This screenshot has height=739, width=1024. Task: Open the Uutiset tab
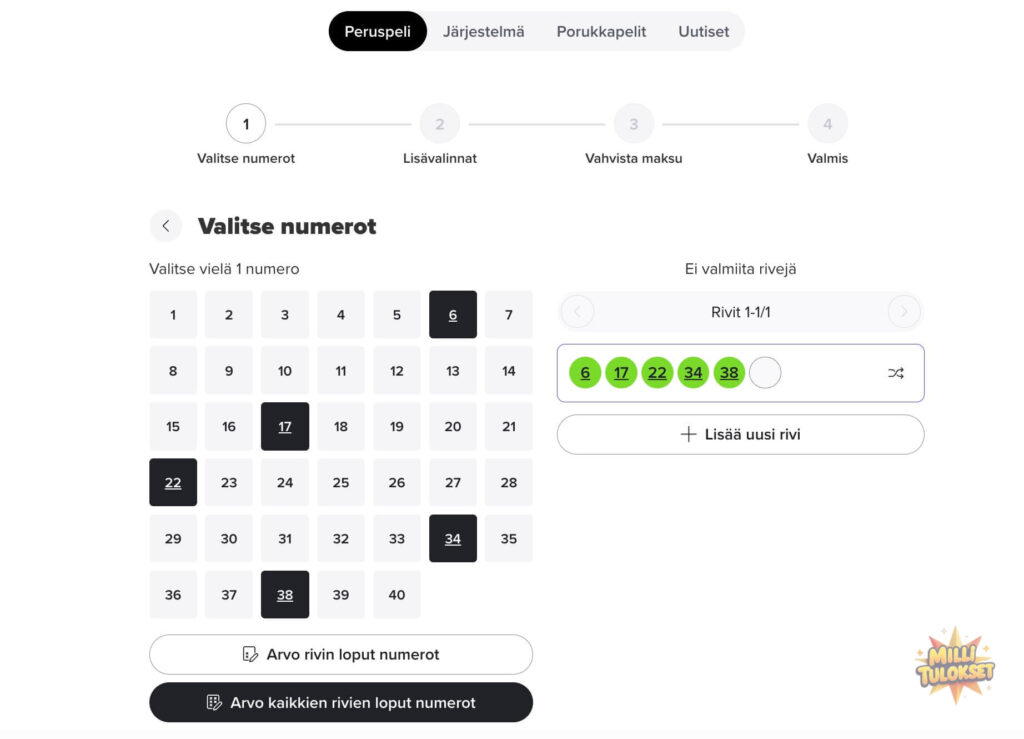[x=703, y=31]
